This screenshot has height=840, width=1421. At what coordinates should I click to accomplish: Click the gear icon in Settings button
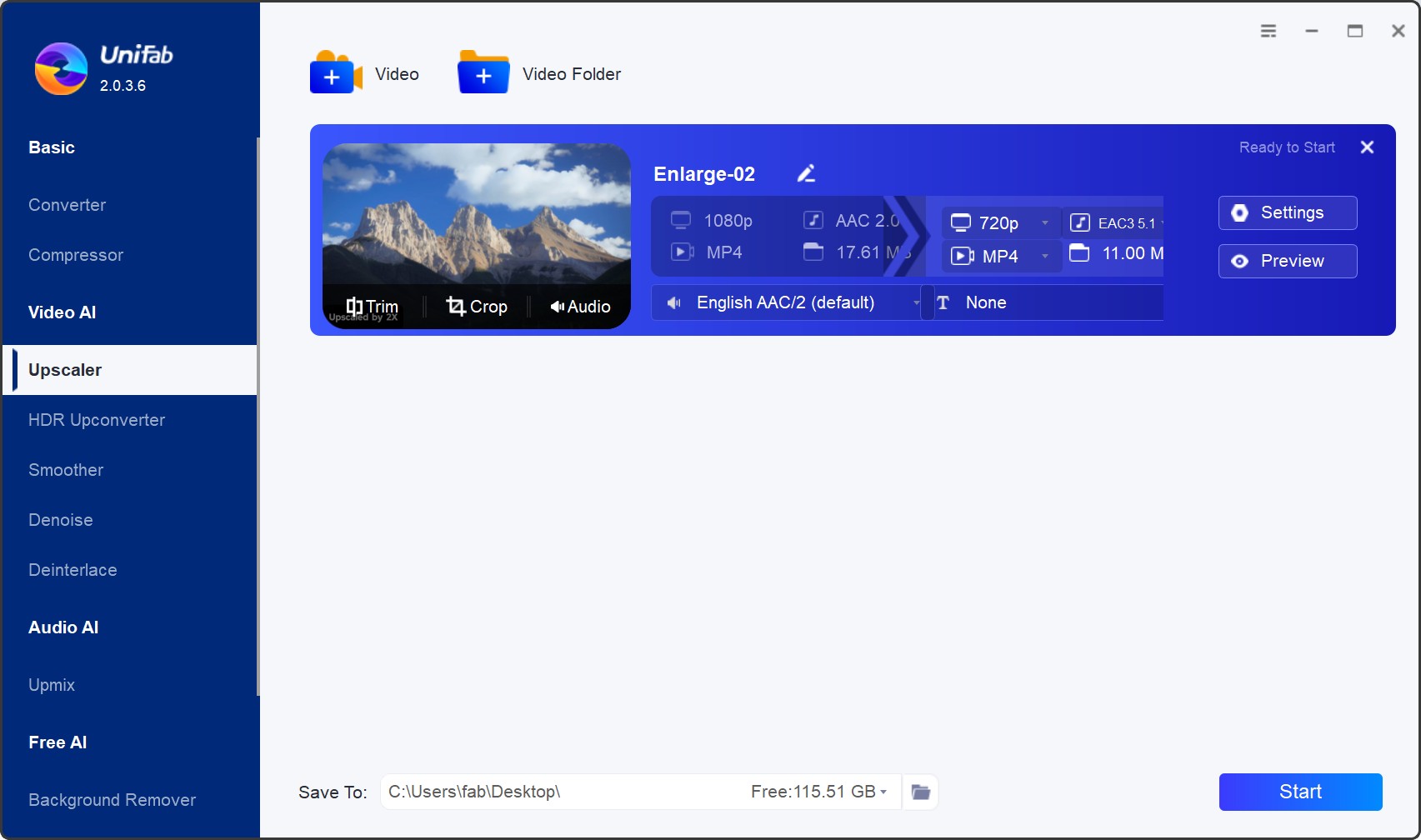pyautogui.click(x=1240, y=212)
